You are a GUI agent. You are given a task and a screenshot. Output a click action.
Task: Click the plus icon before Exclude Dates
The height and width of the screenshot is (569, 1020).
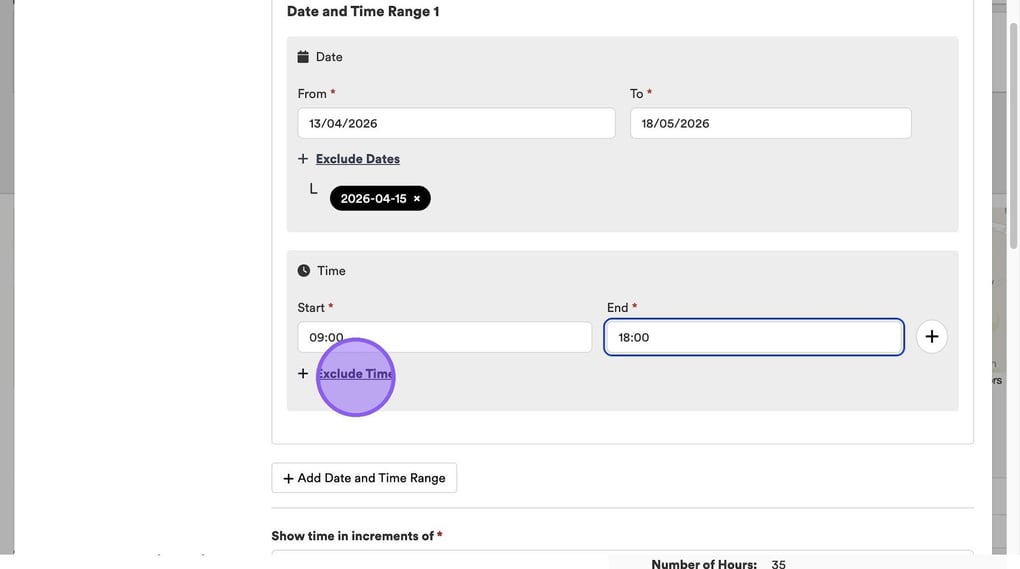click(303, 159)
